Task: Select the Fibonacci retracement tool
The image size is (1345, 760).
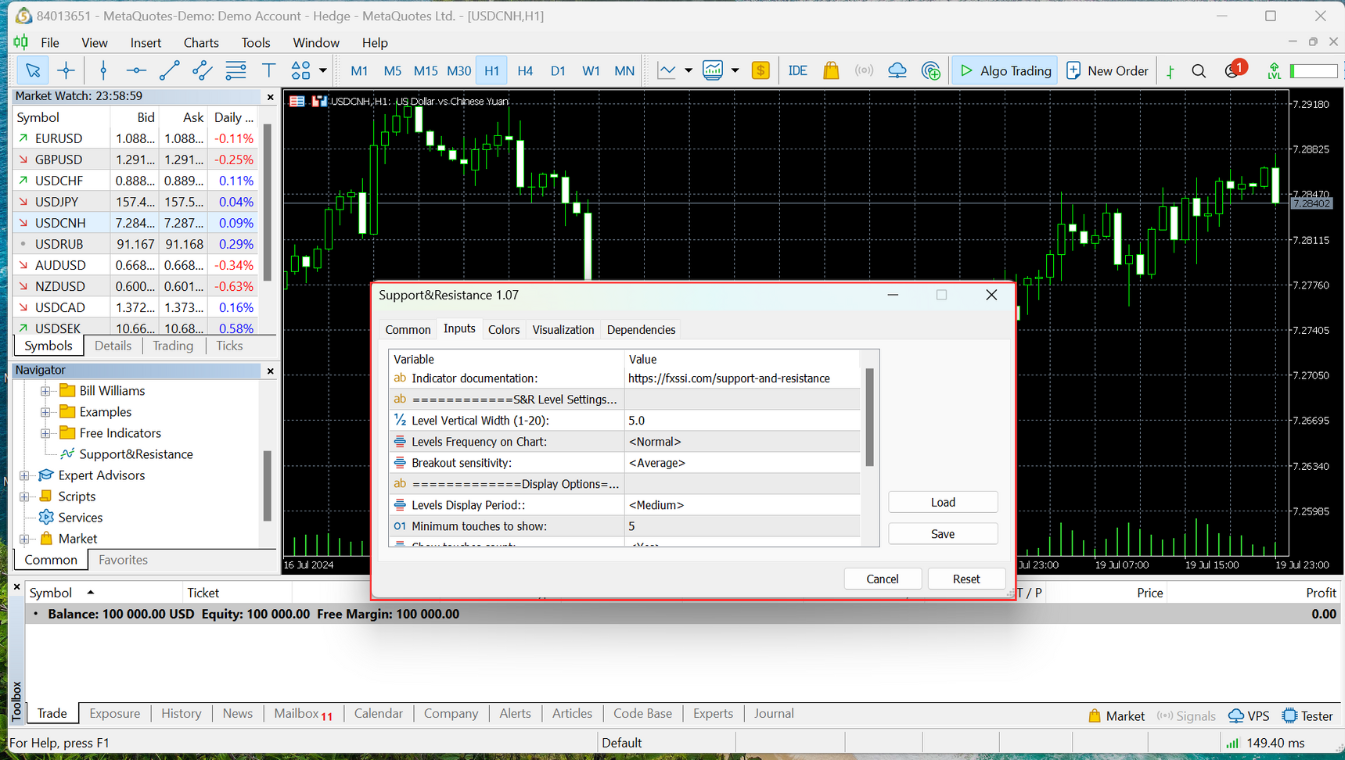Action: (236, 70)
